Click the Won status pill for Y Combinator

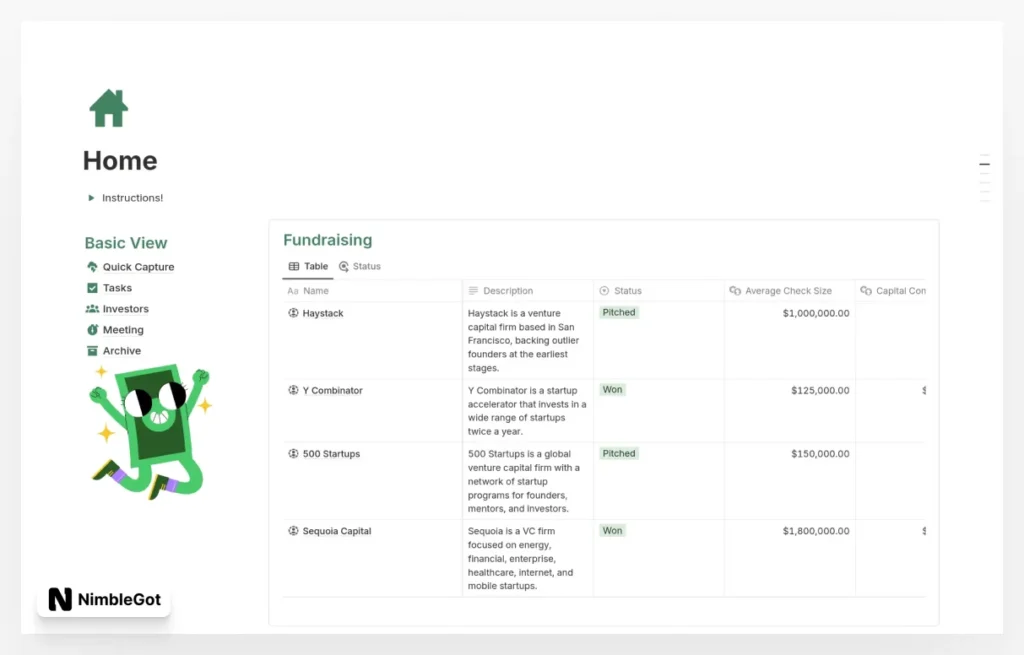pyautogui.click(x=612, y=390)
